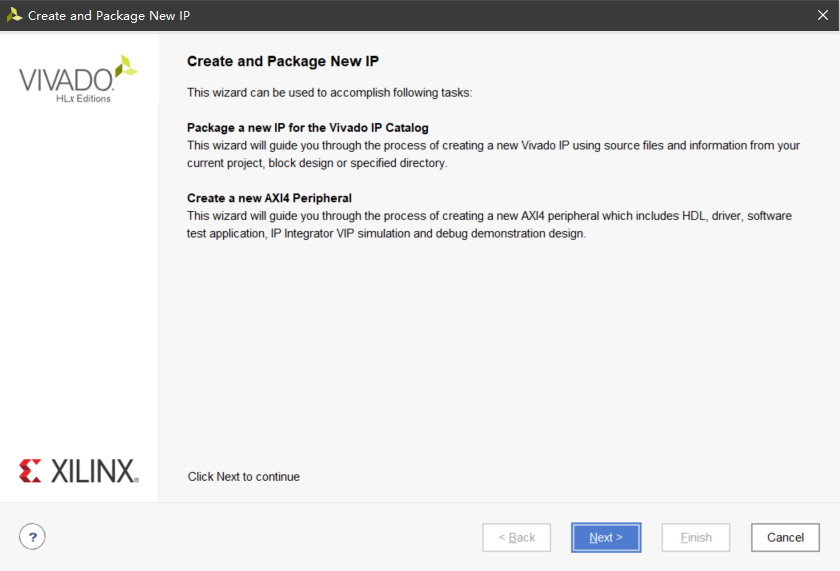Cancel the wizard
Screen dimensions: 840x571
point(785,537)
